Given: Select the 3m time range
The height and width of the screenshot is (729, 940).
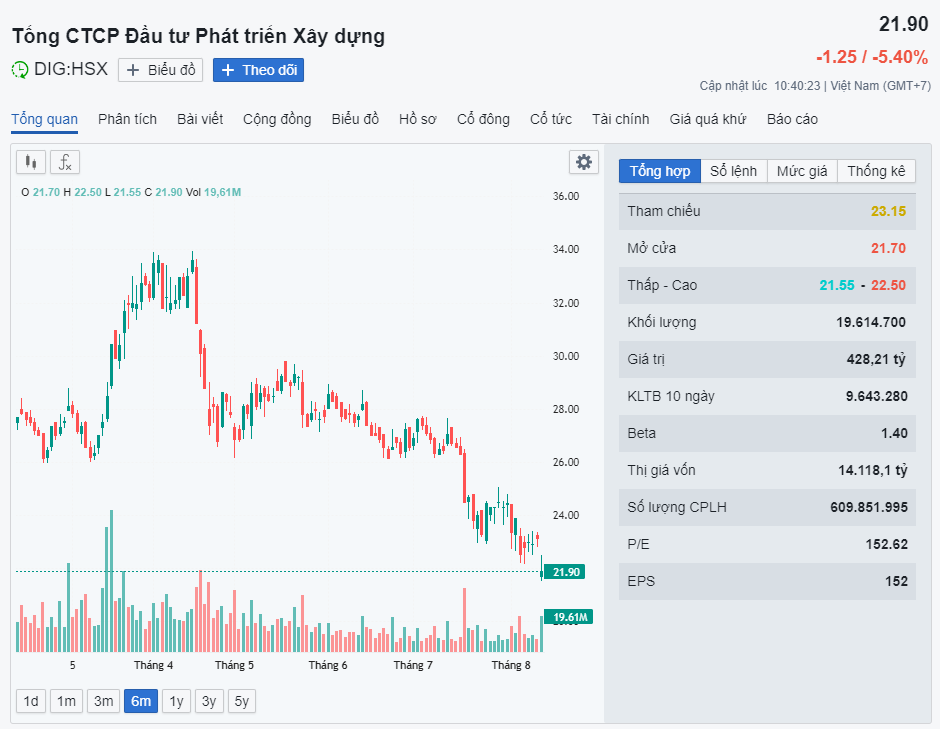Looking at the screenshot, I should (103, 701).
